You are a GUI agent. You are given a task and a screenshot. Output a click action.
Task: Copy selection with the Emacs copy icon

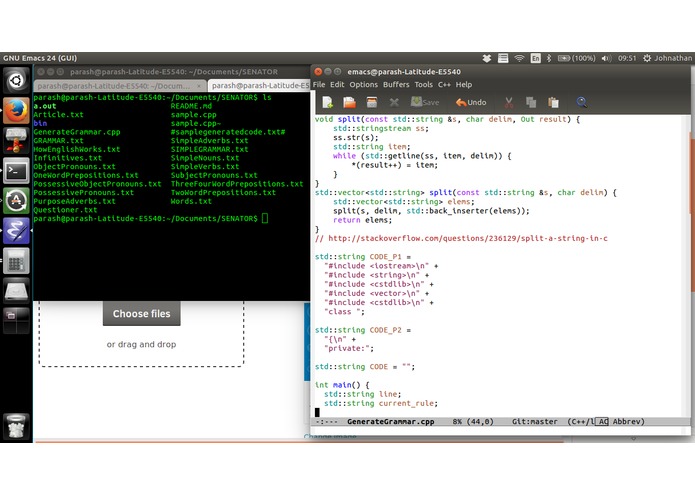(531, 102)
